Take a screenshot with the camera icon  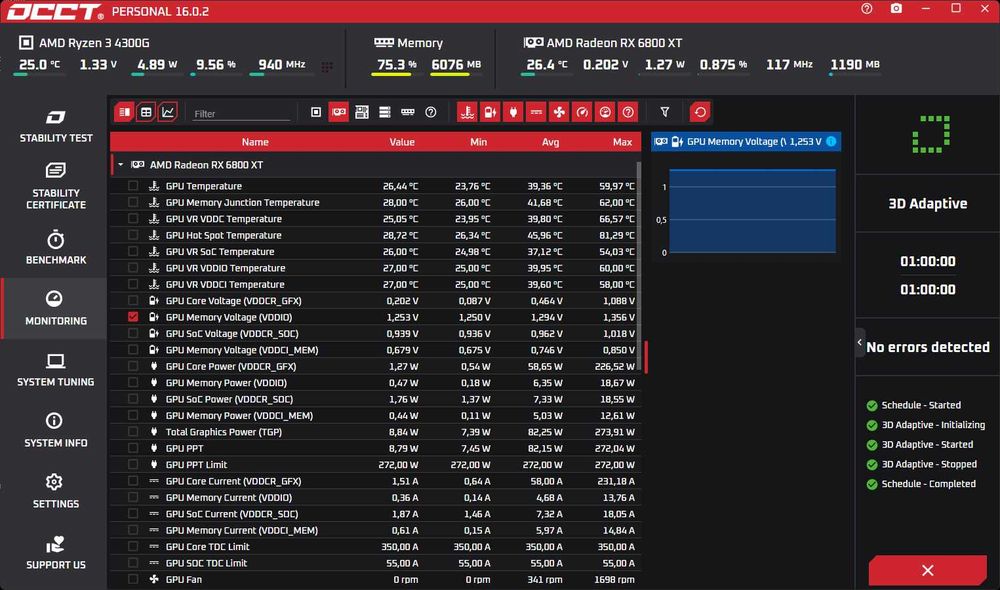tap(896, 9)
